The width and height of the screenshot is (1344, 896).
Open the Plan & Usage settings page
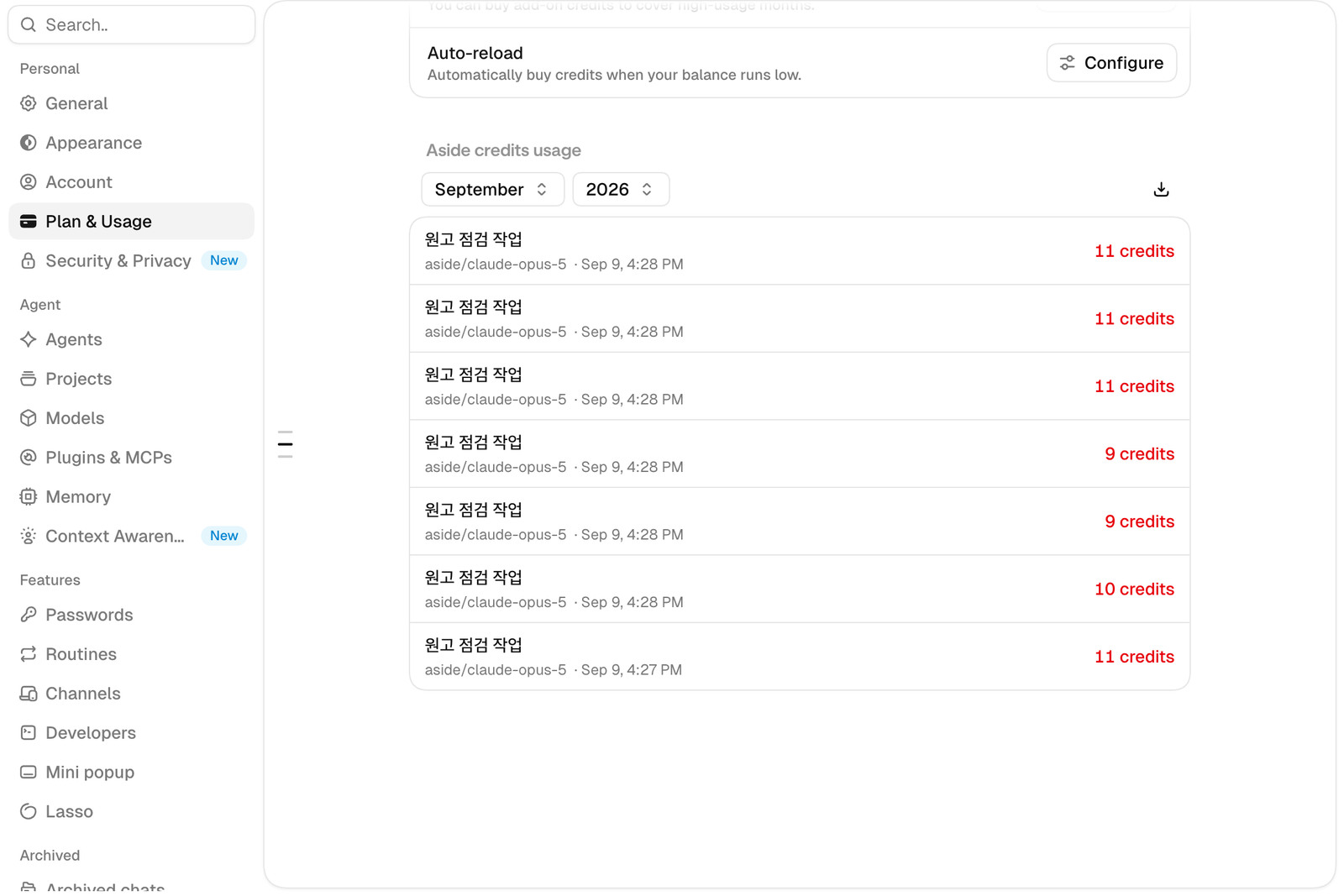131,222
